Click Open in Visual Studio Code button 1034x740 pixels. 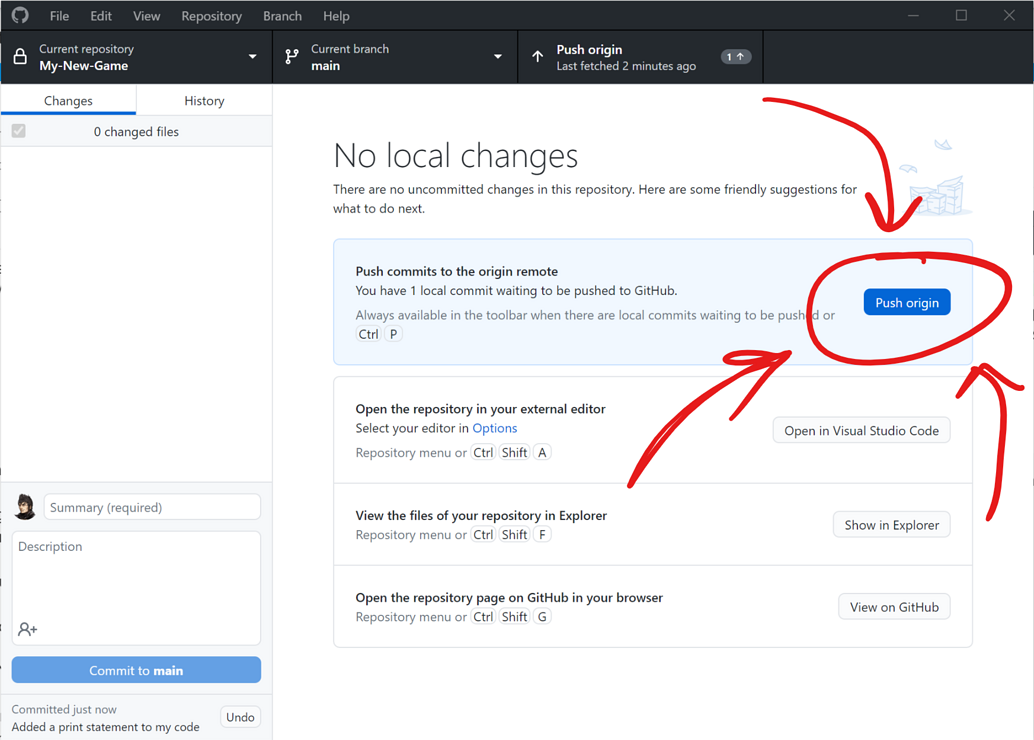click(x=861, y=430)
